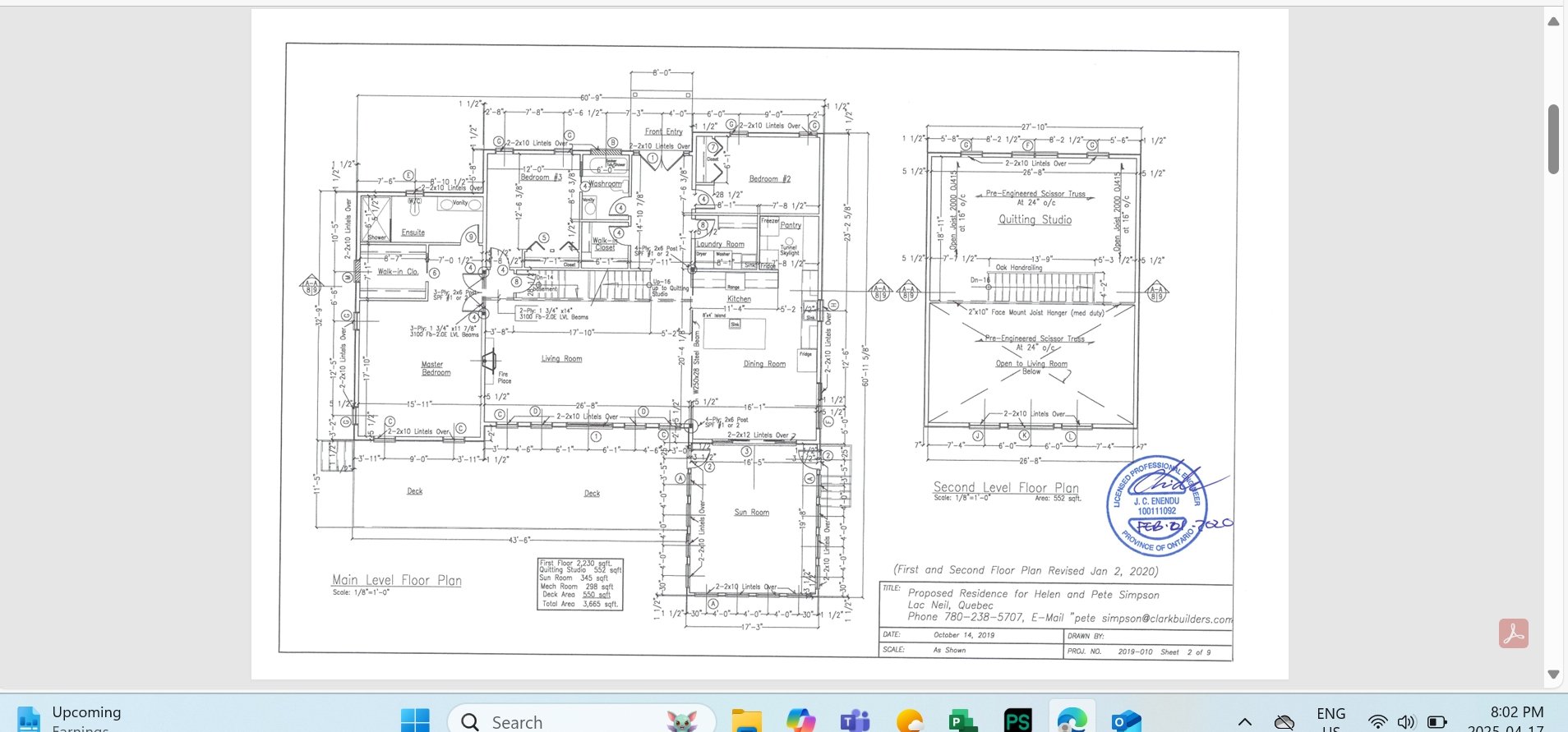Click the OneDrive cloud tray icon

point(1284,721)
